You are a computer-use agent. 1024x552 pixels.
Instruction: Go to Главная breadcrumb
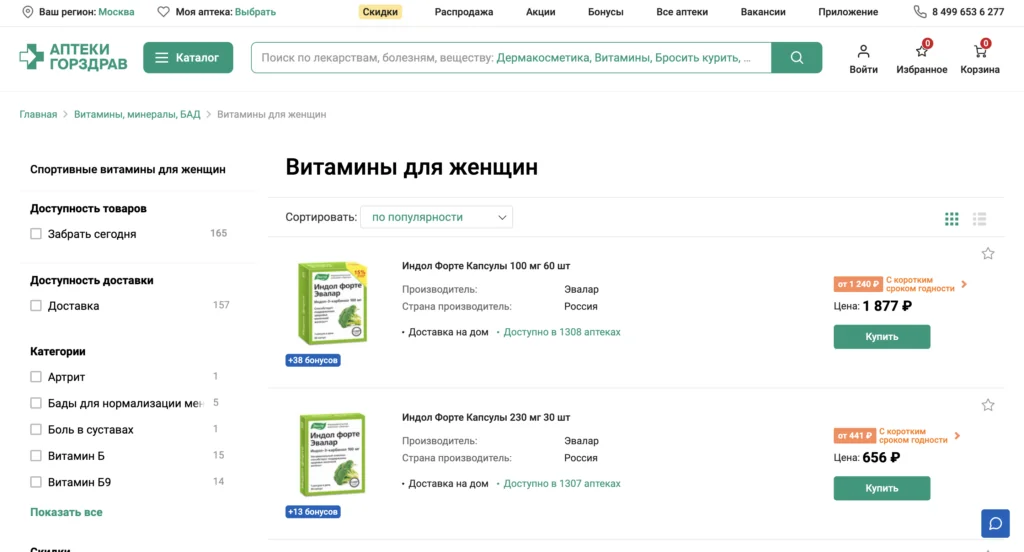(x=38, y=114)
